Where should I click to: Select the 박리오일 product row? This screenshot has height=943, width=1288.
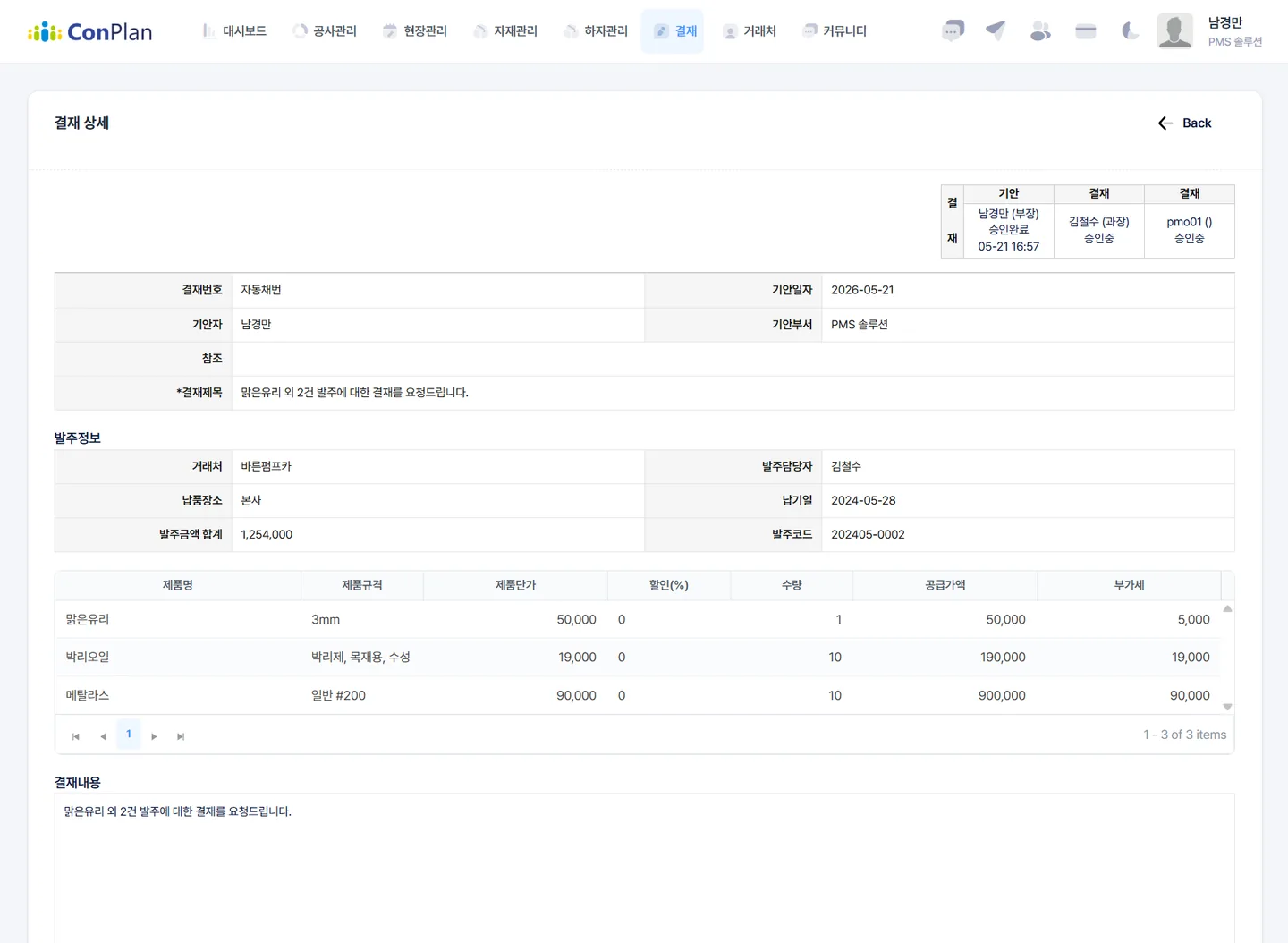638,657
